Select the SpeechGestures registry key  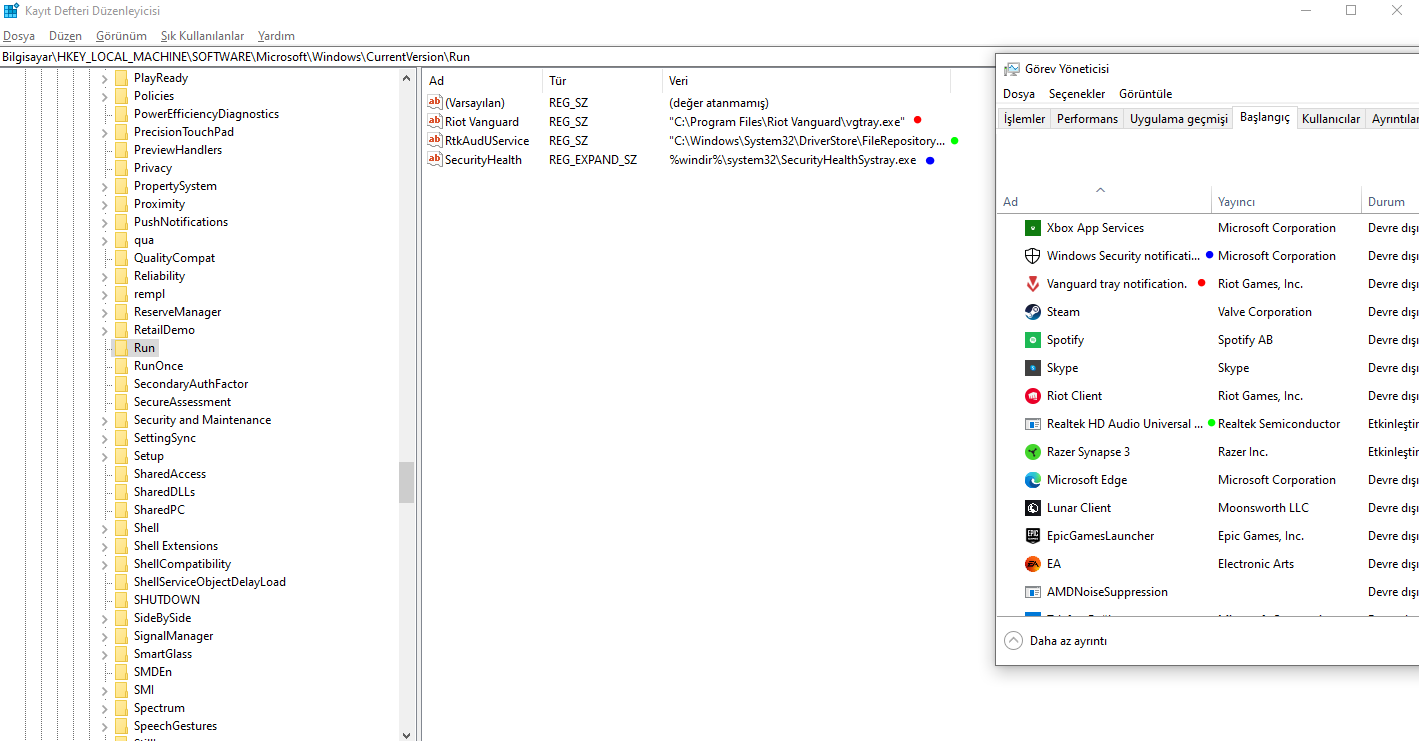(x=175, y=726)
